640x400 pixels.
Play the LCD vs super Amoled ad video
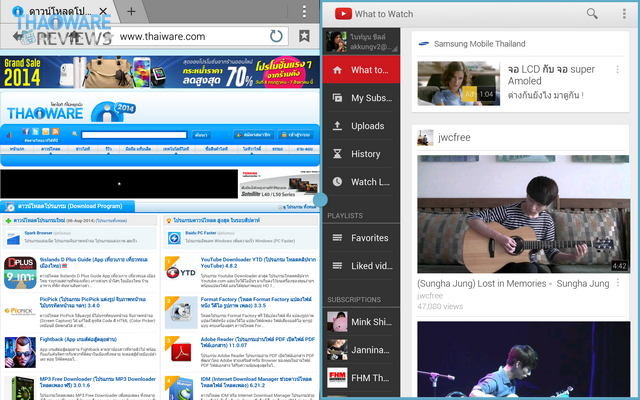click(458, 83)
